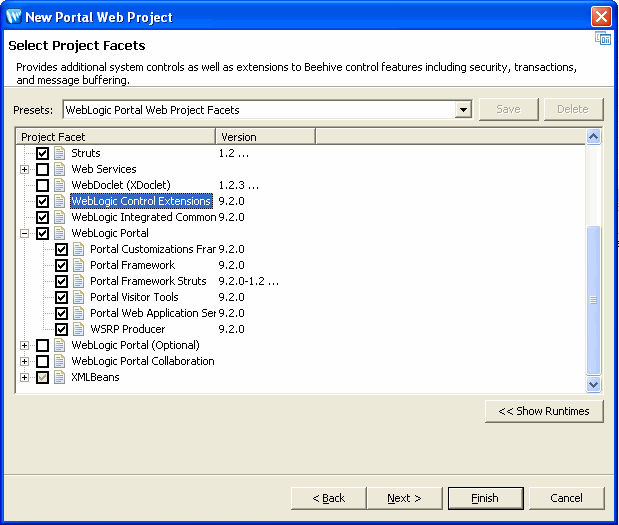
Task: Click the WebLogic Portal Collaboration facet icon
Action: pyautogui.click(x=59, y=361)
